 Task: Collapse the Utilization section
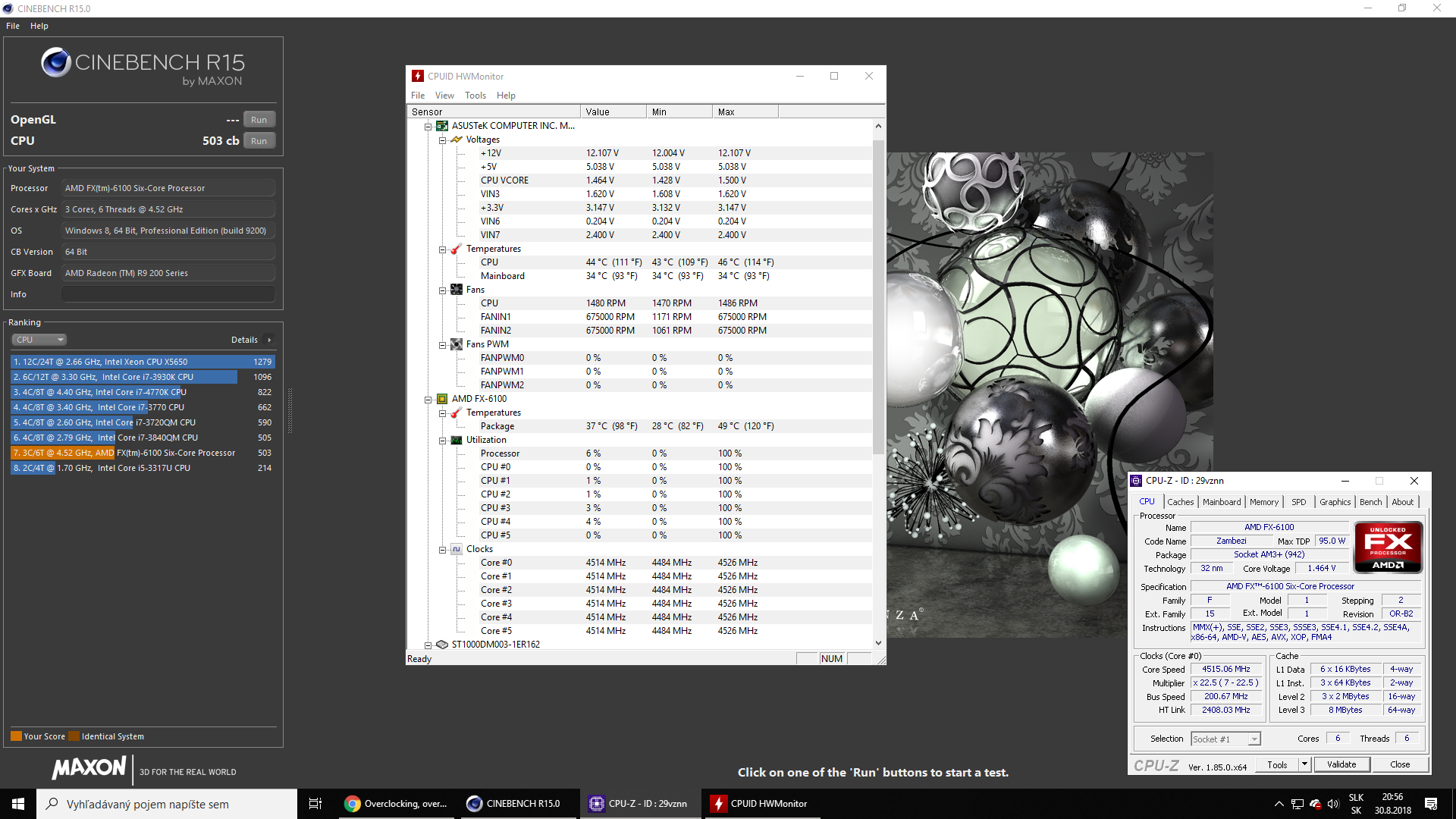tap(442, 441)
